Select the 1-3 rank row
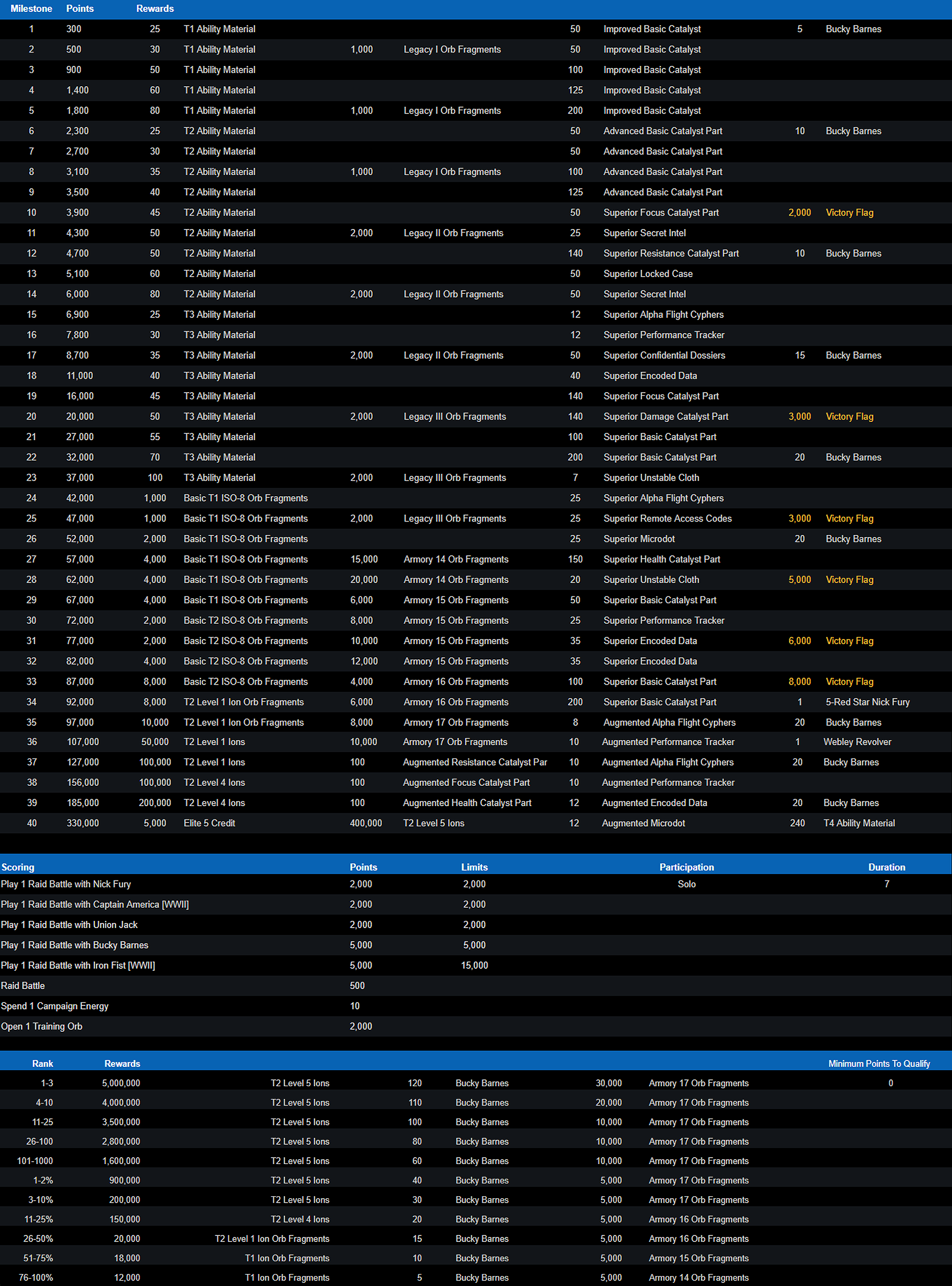The image size is (952, 1286). pos(47,1083)
